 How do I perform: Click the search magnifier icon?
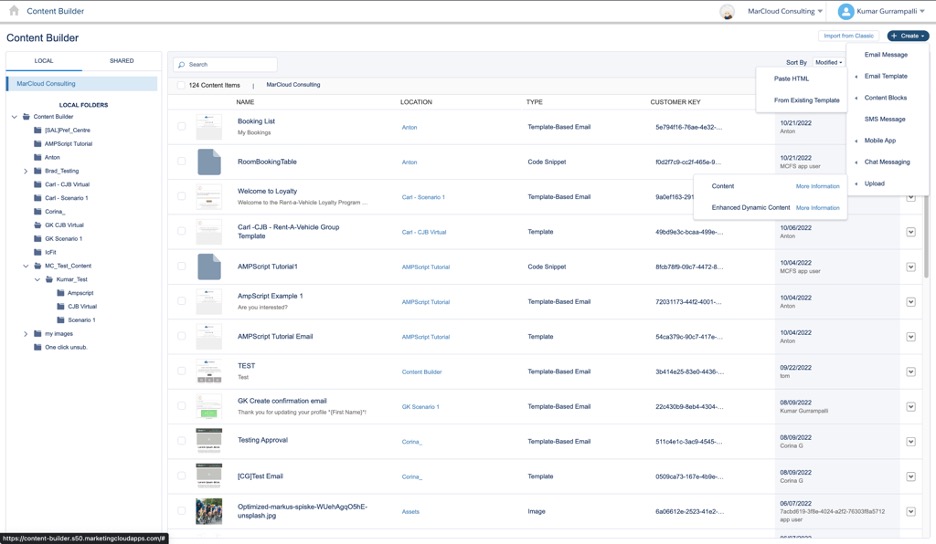tap(181, 64)
